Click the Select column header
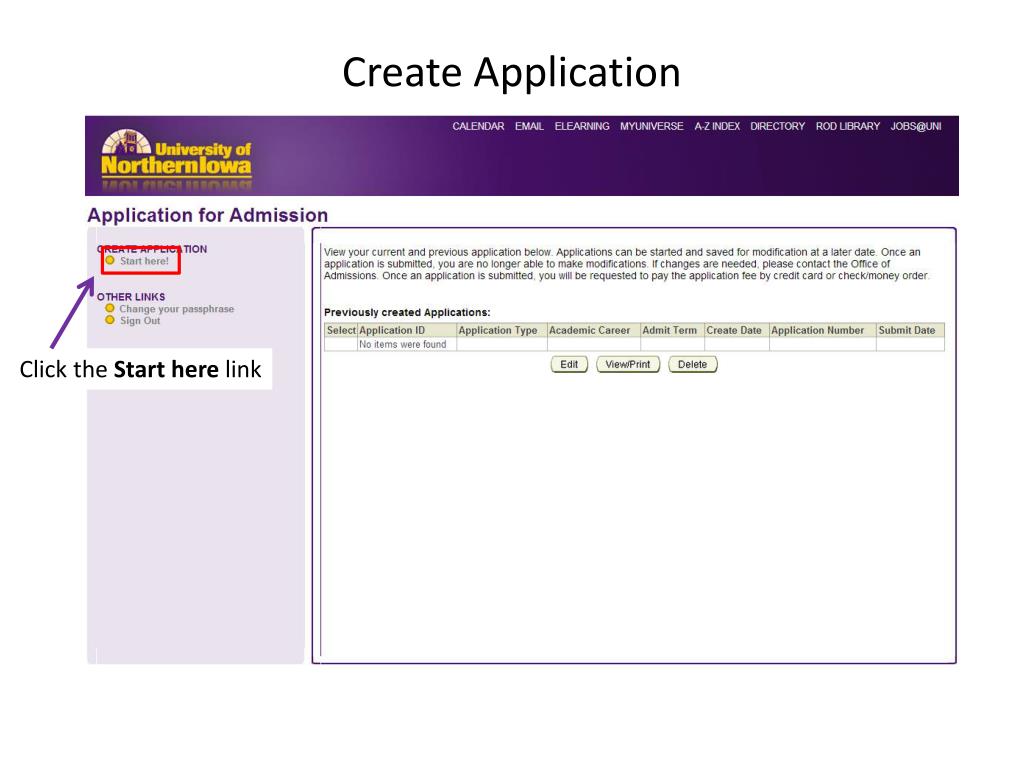The width and height of the screenshot is (1024, 768). coord(341,330)
